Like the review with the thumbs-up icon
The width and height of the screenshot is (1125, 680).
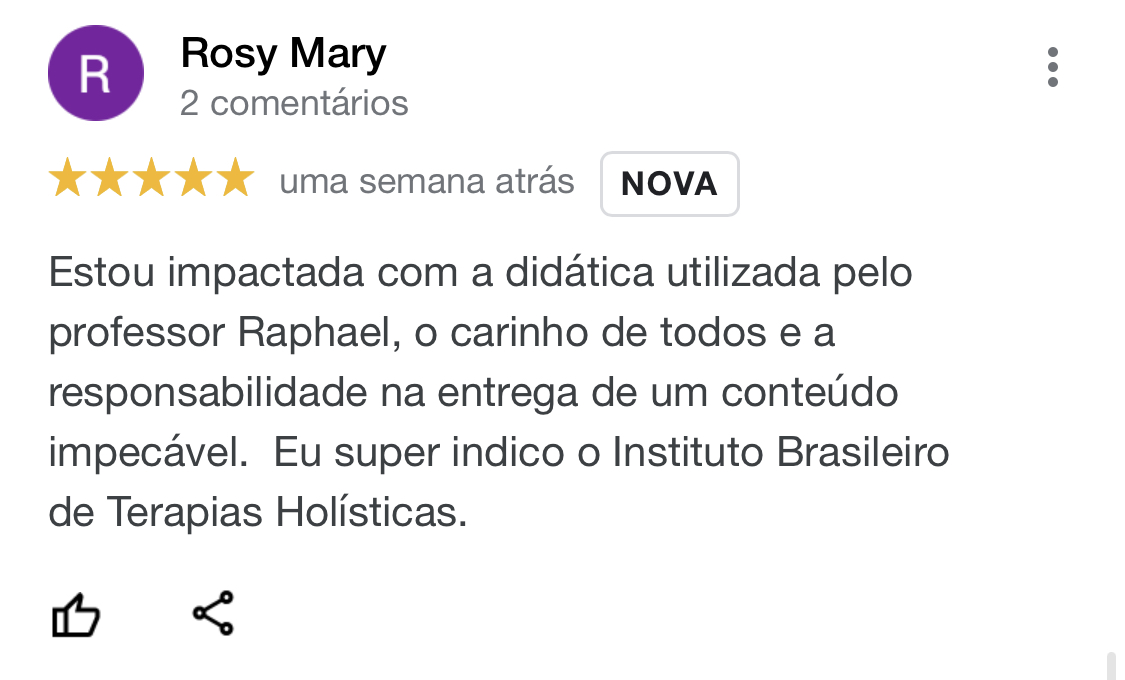pyautogui.click(x=76, y=615)
